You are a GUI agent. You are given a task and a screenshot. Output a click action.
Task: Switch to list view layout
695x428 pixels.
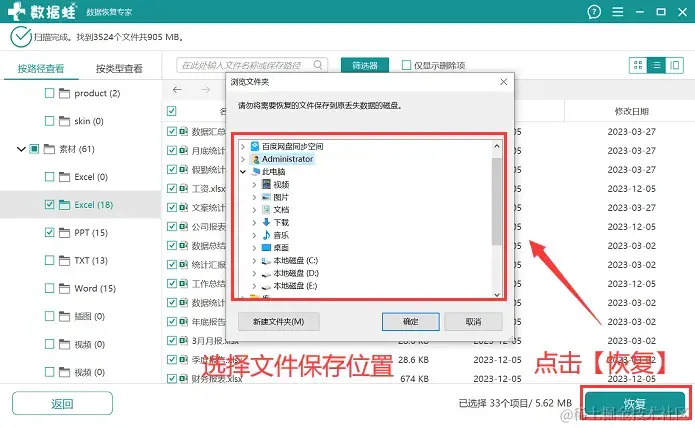[x=656, y=66]
